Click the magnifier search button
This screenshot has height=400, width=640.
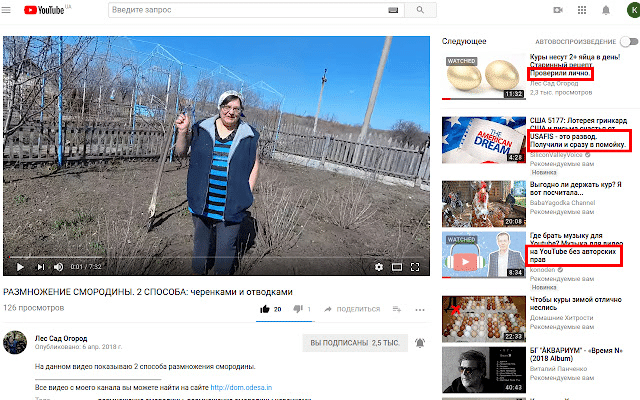[x=420, y=10]
